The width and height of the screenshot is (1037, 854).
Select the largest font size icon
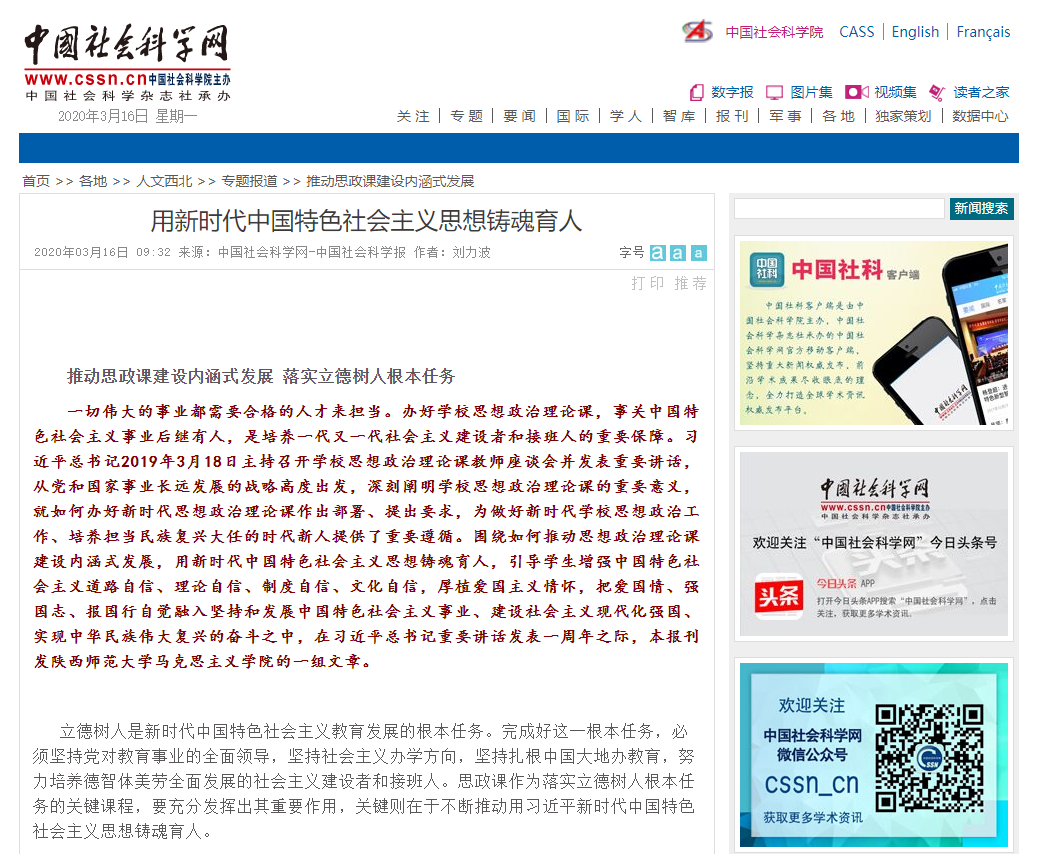(x=657, y=253)
